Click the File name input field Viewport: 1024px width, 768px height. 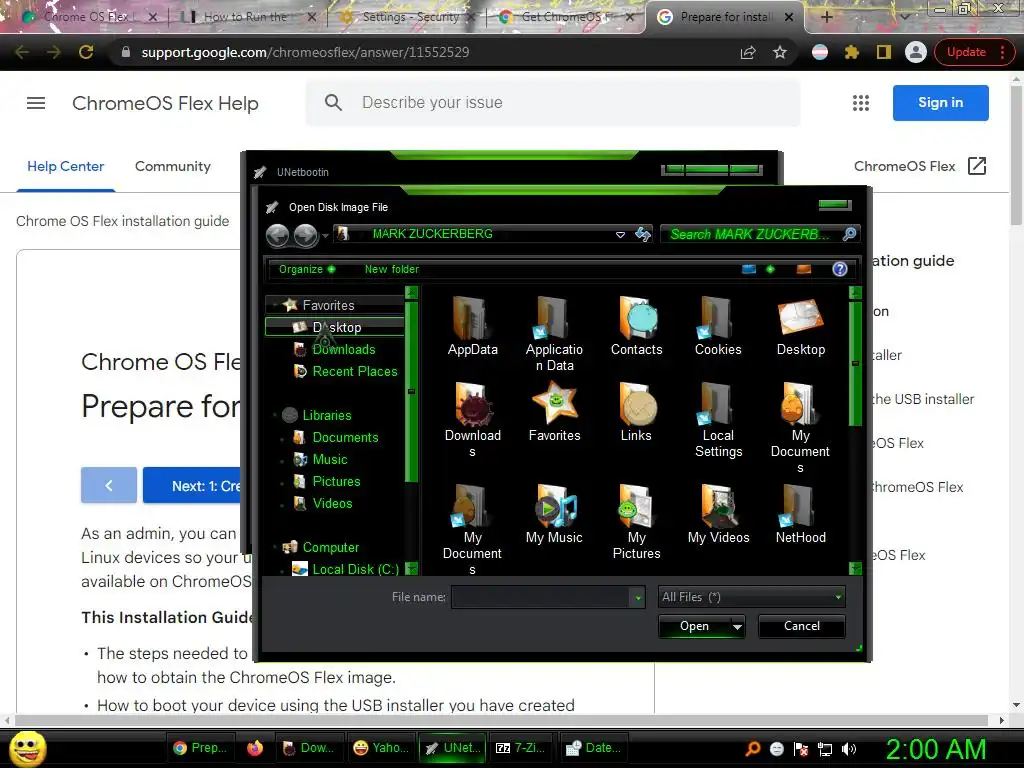540,597
